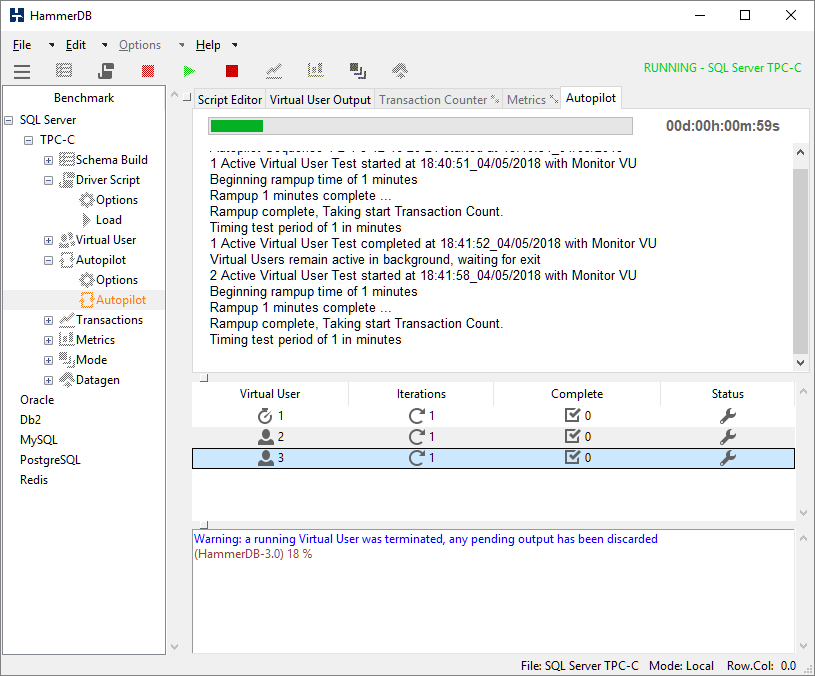Click the iterations icon for Virtual User 1

pos(417,416)
